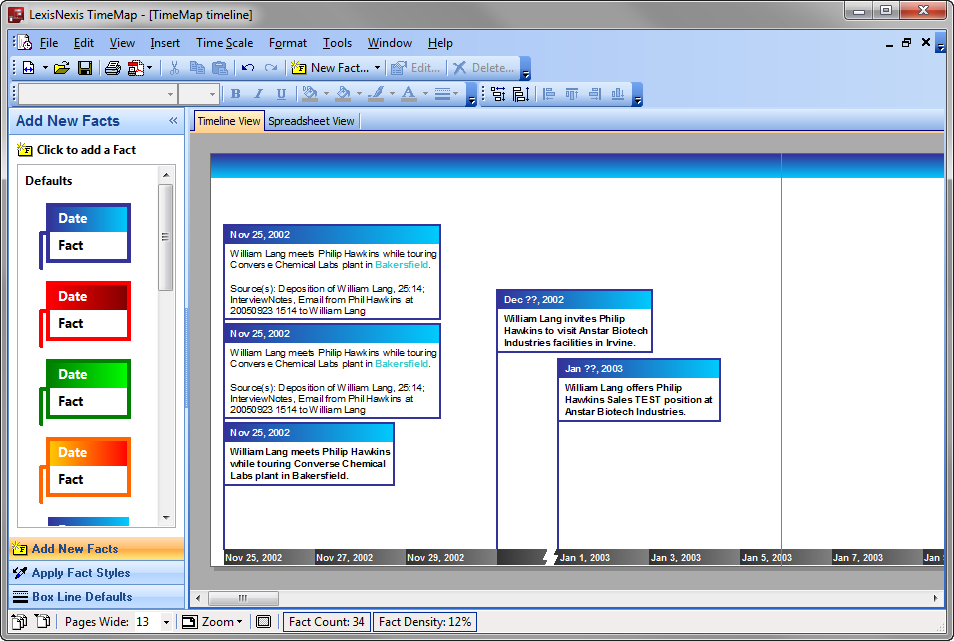Viewport: 954px width, 641px height.
Task: Open the Apply Fact Styles panel
Action: [97, 573]
